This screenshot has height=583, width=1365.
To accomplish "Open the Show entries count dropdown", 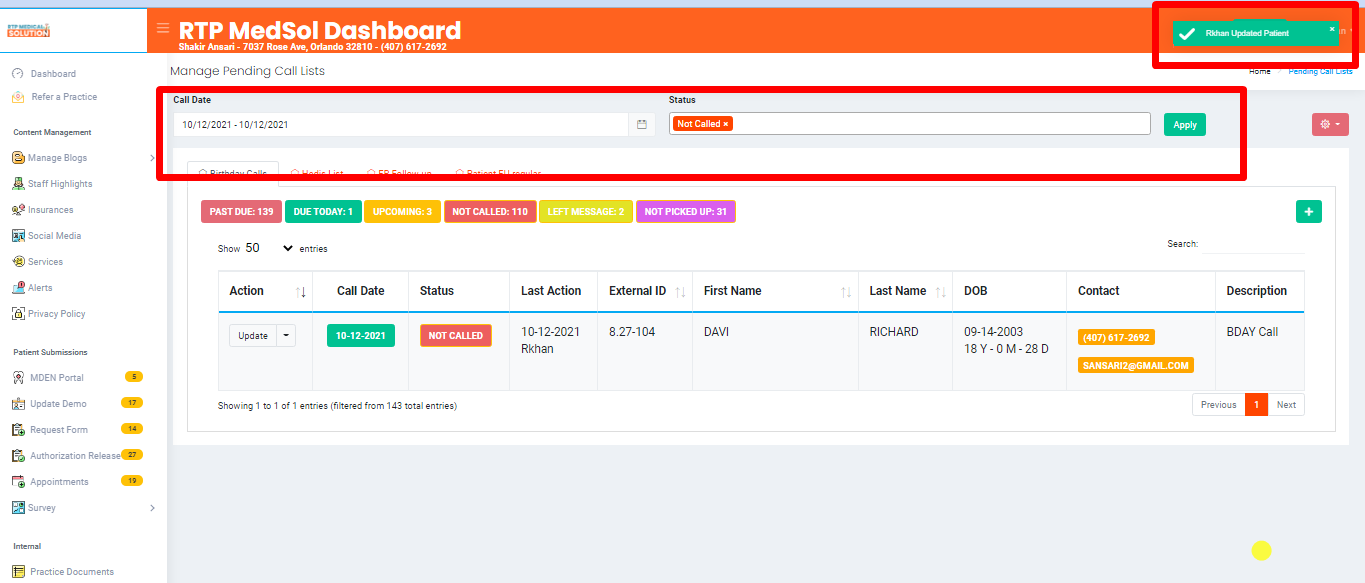I will (270, 248).
